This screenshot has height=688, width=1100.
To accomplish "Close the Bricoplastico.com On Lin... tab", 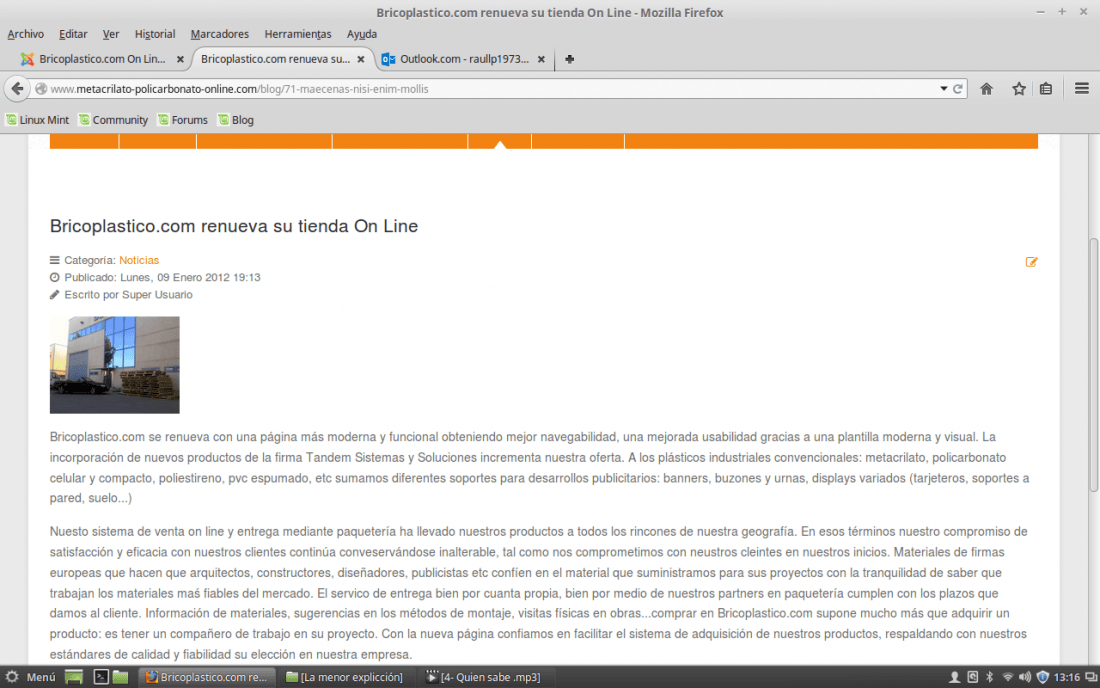I will [180, 60].
